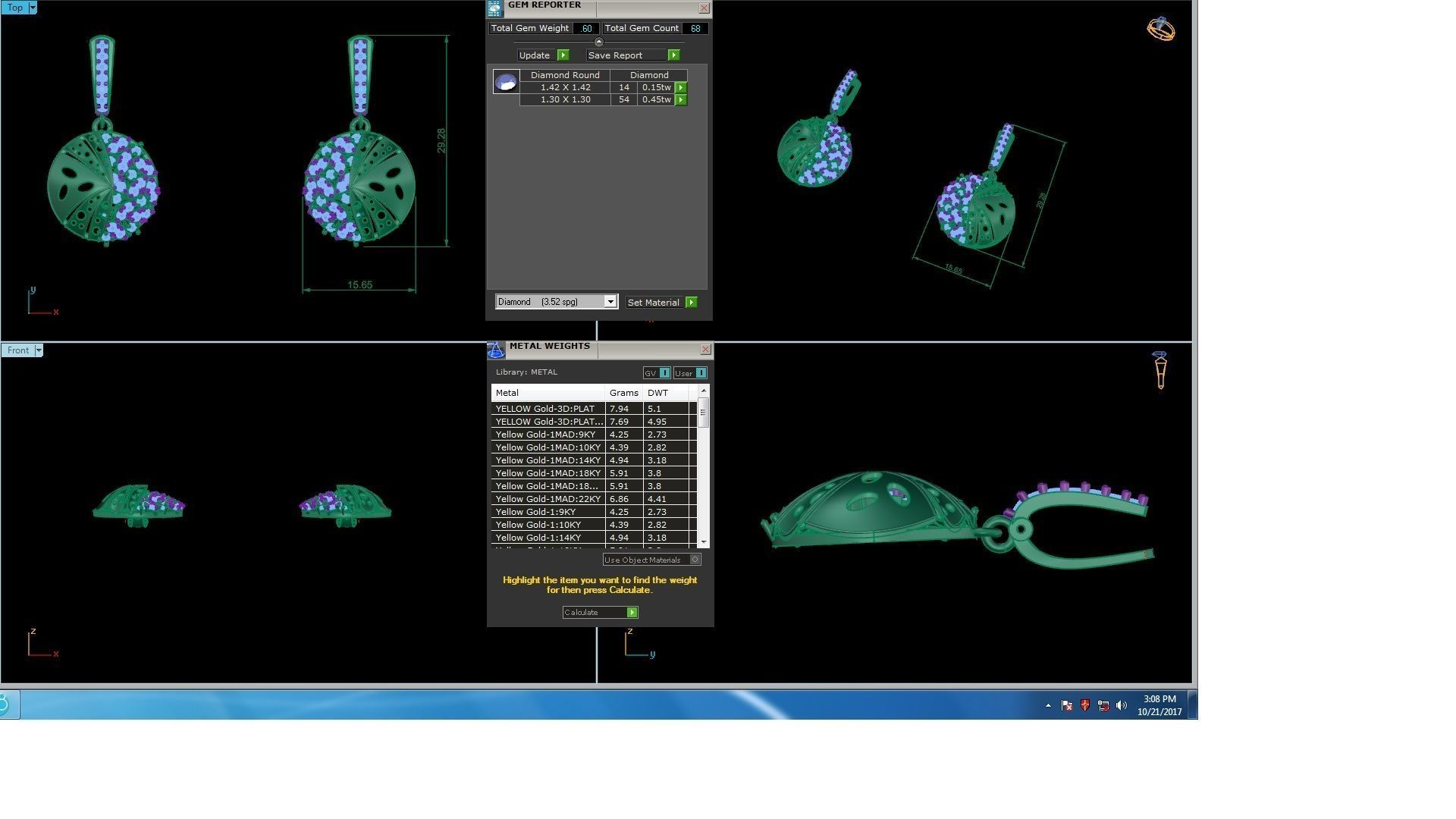
Task: Select the Yellow Gold-1:10KY row
Action: [x=595, y=525]
